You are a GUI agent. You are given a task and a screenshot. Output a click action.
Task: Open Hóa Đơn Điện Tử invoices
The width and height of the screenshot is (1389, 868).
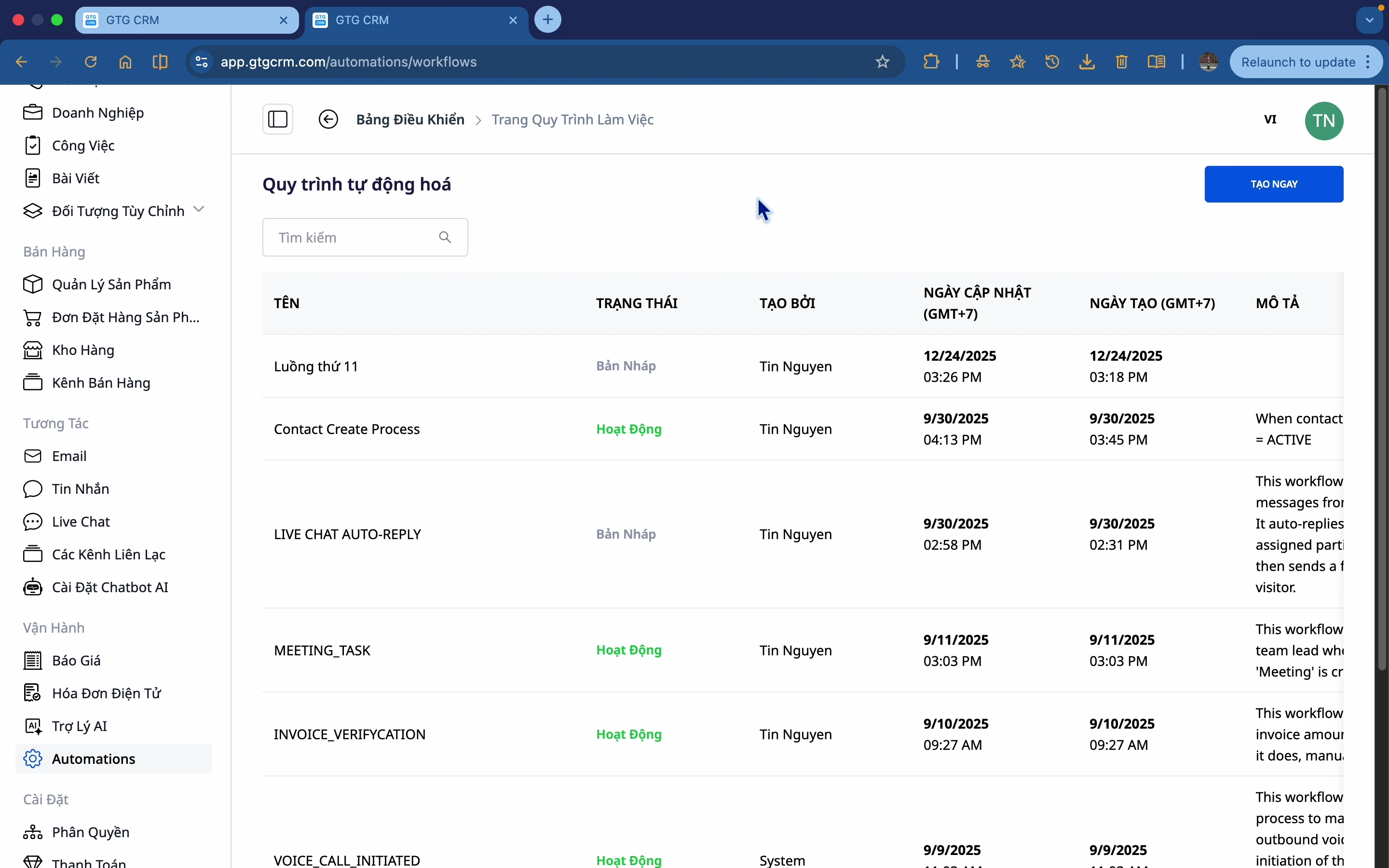[x=106, y=693]
